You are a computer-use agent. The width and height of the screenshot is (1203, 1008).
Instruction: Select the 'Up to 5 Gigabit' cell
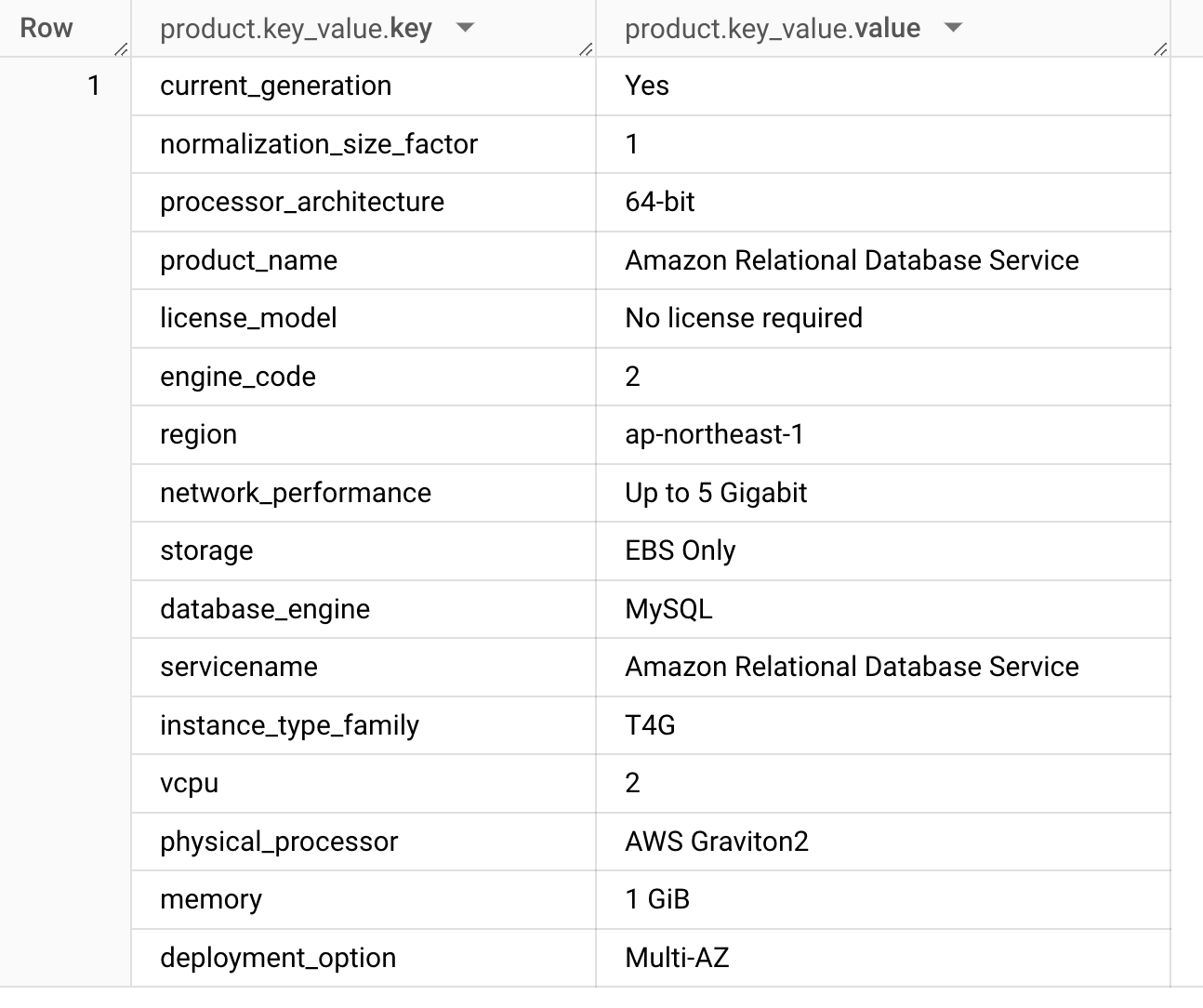716,493
